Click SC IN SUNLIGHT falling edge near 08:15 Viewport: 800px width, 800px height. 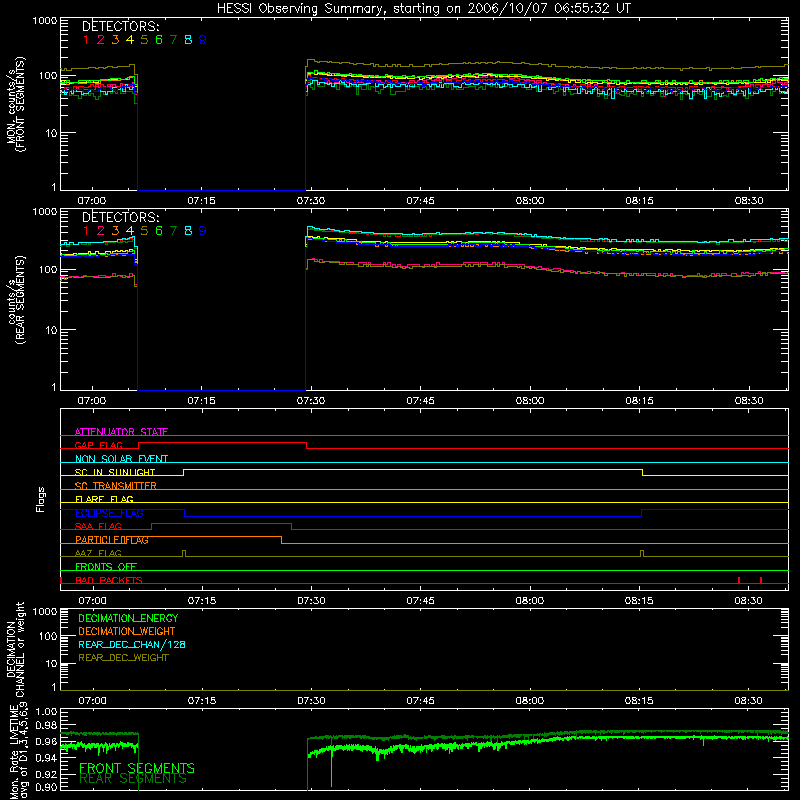(x=642, y=472)
